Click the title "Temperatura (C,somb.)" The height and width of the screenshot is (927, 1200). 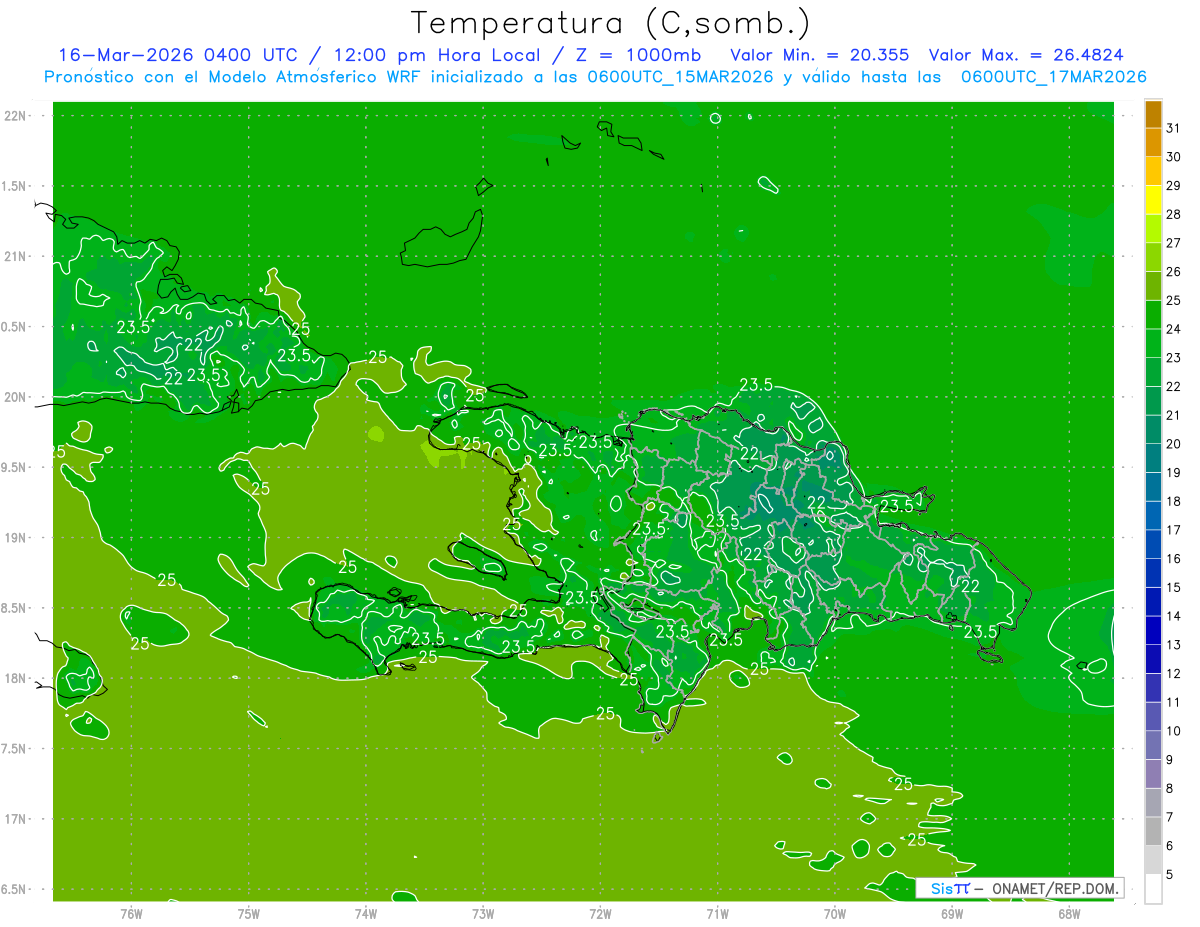(609, 23)
